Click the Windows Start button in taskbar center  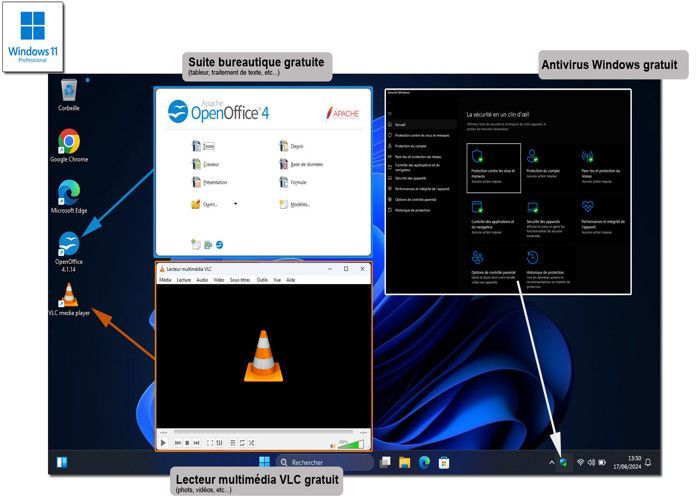pyautogui.click(x=264, y=462)
